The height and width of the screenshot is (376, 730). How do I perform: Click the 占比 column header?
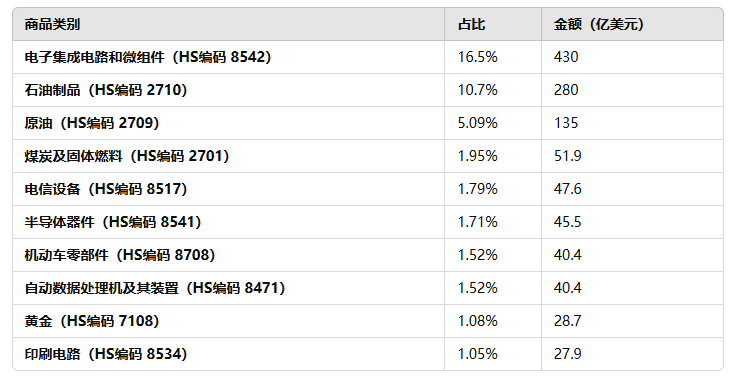coord(493,24)
